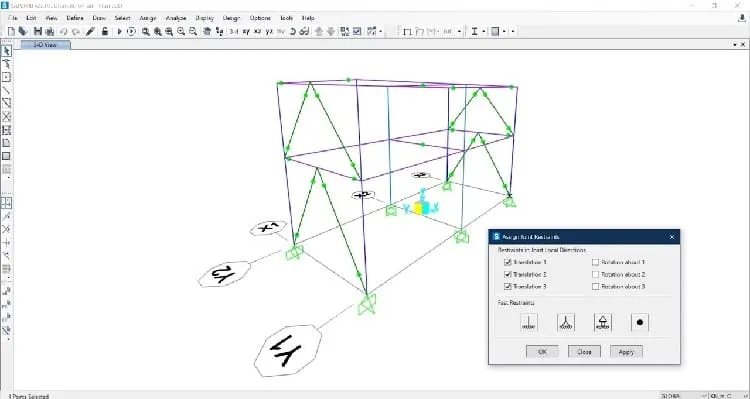
Task: Select the pinned support fast restraint icon
Action: (x=566, y=322)
